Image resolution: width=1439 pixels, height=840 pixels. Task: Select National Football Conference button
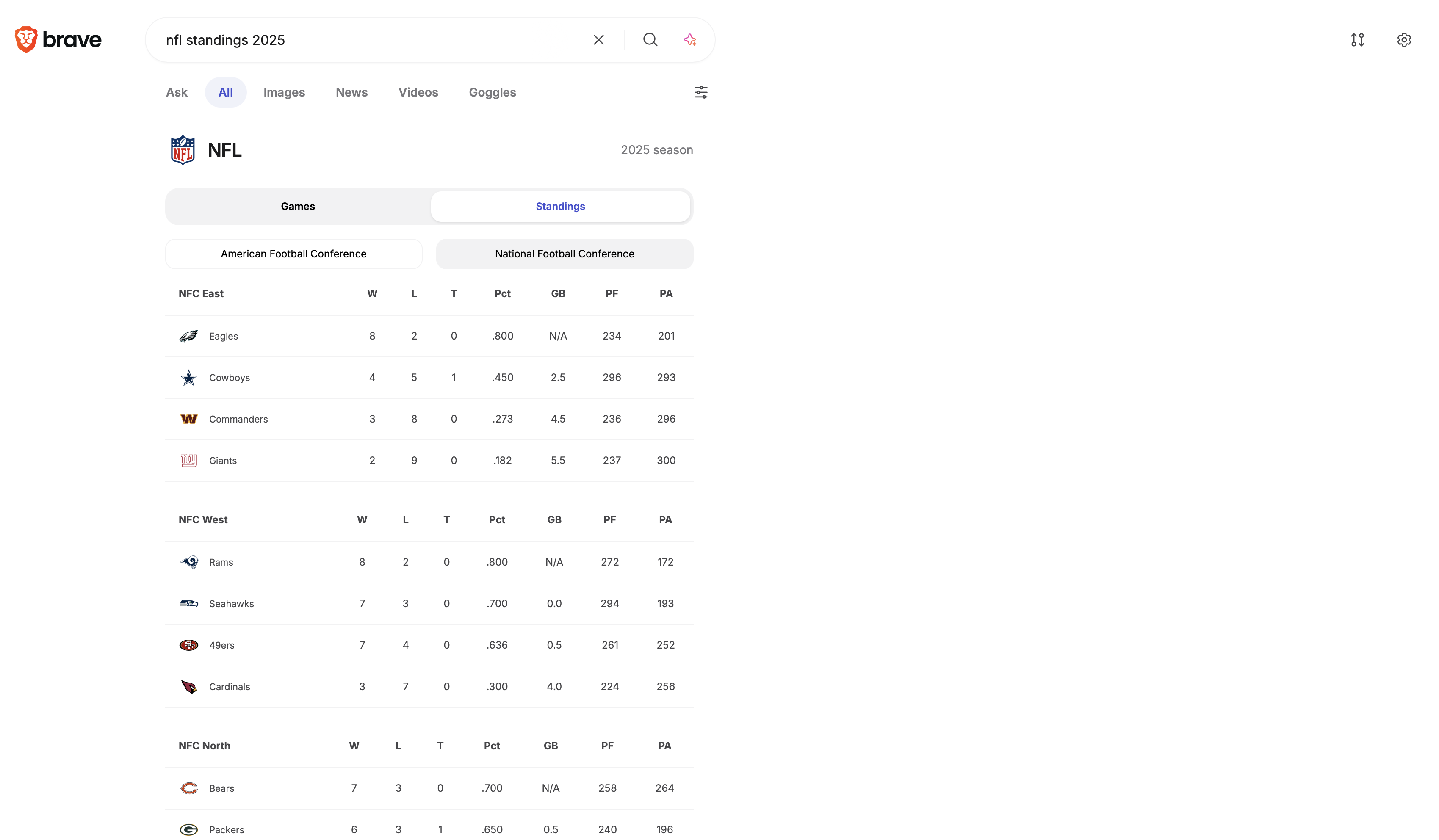[564, 254]
